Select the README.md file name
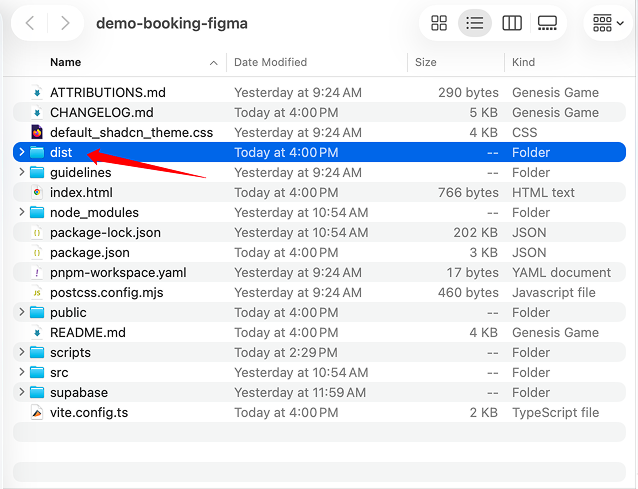This screenshot has width=638, height=489. (88, 332)
